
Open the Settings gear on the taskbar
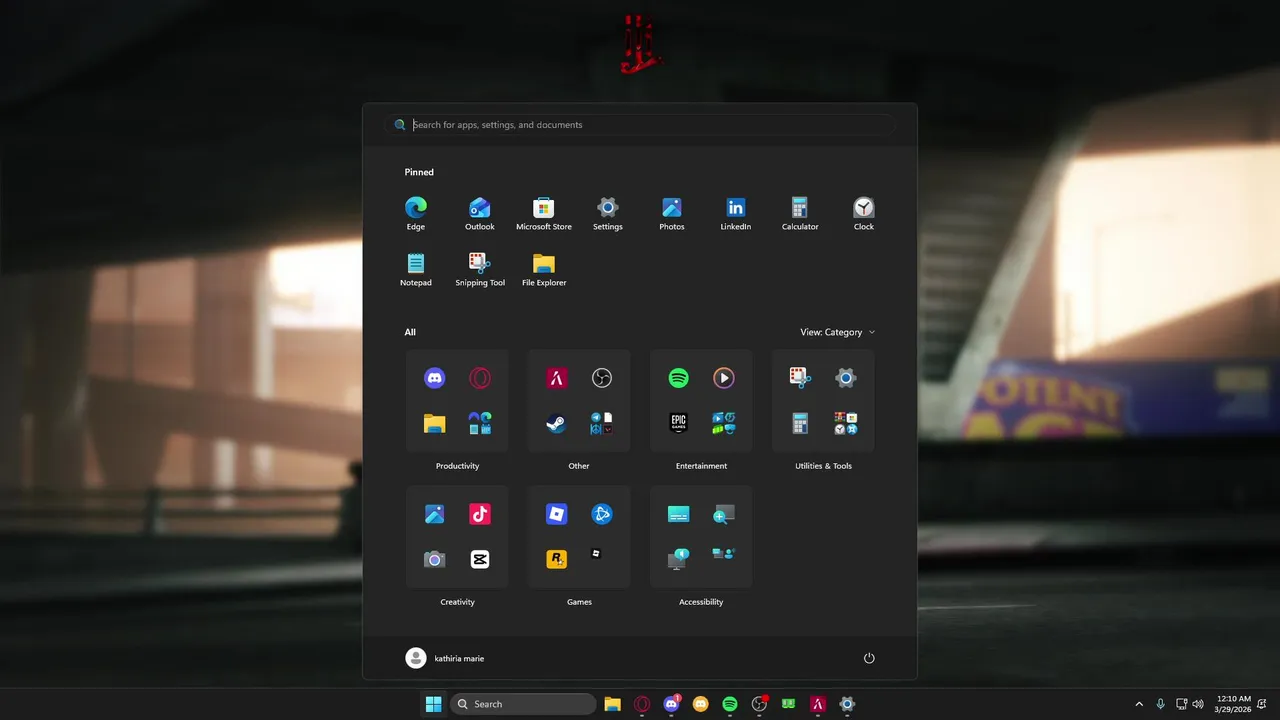tap(847, 704)
